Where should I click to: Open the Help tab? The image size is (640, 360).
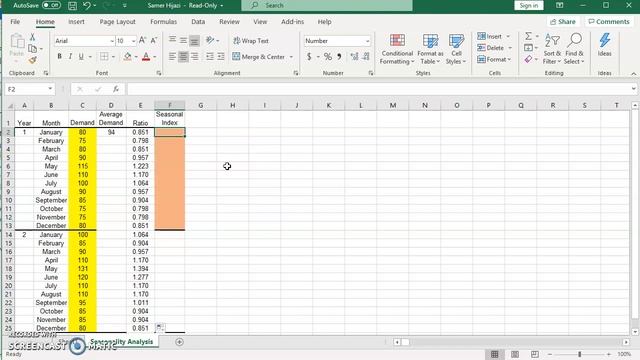[324, 22]
